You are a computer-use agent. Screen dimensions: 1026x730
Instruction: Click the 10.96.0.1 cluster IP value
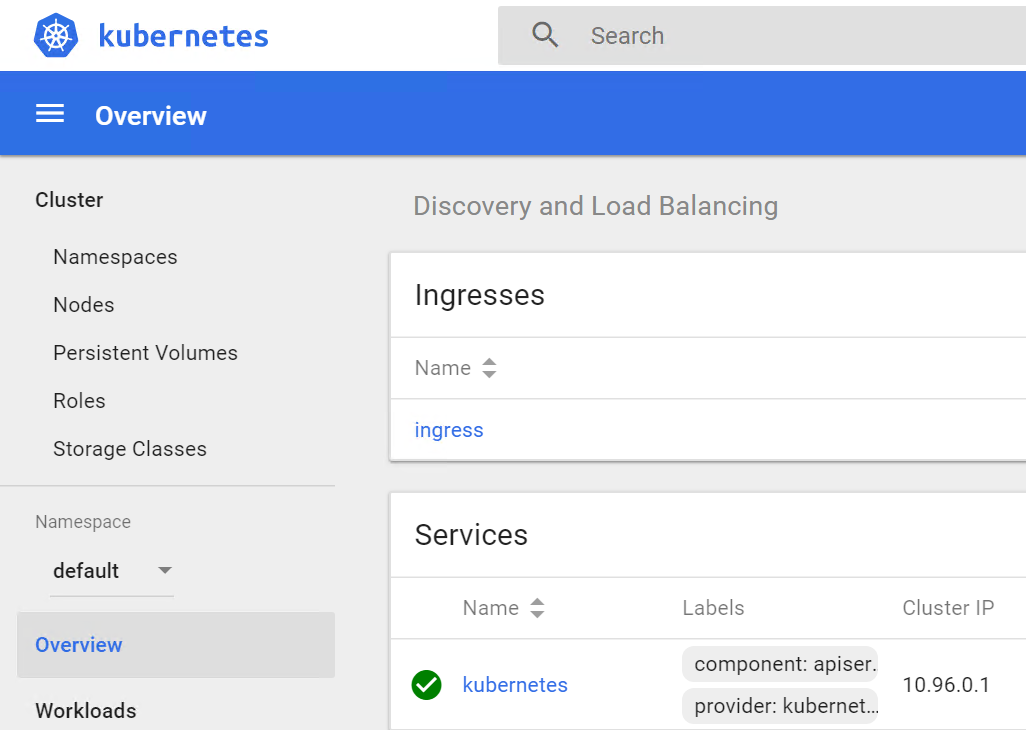[946, 685]
